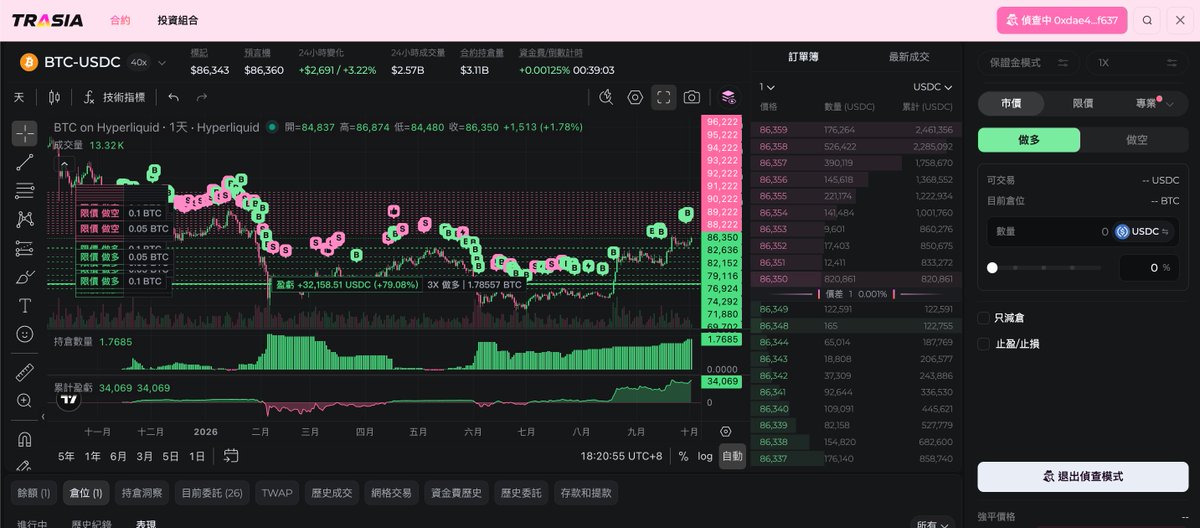The height and width of the screenshot is (528, 1200).
Task: Open the TWAP tab
Action: 277,492
